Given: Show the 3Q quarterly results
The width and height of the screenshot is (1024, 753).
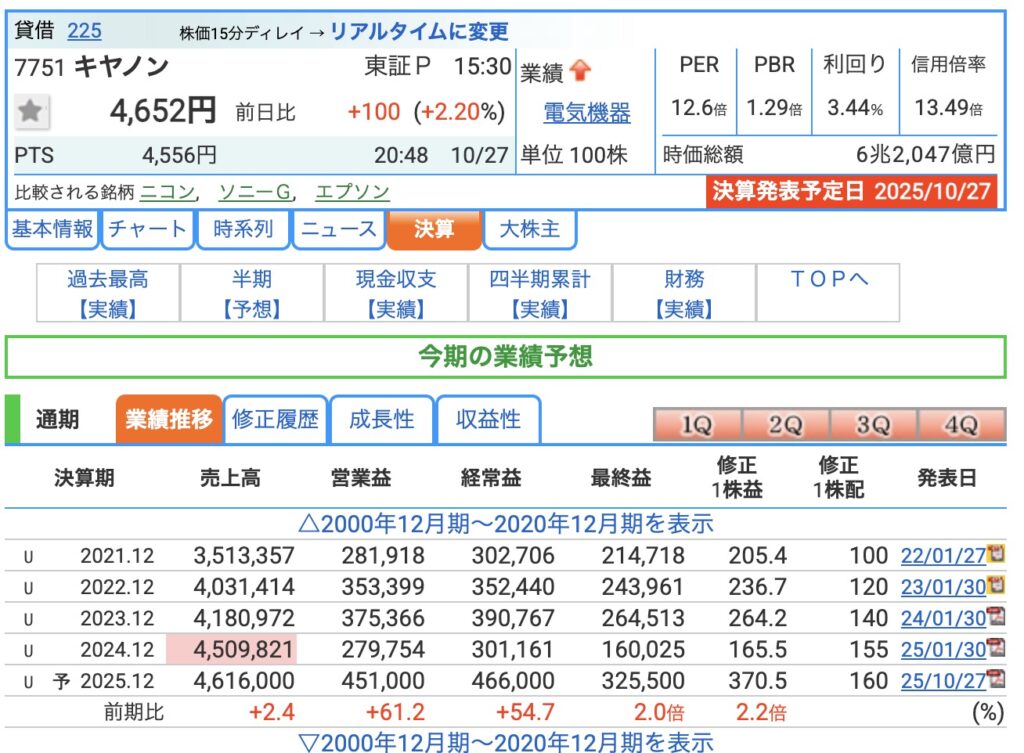Looking at the screenshot, I should click(872, 424).
